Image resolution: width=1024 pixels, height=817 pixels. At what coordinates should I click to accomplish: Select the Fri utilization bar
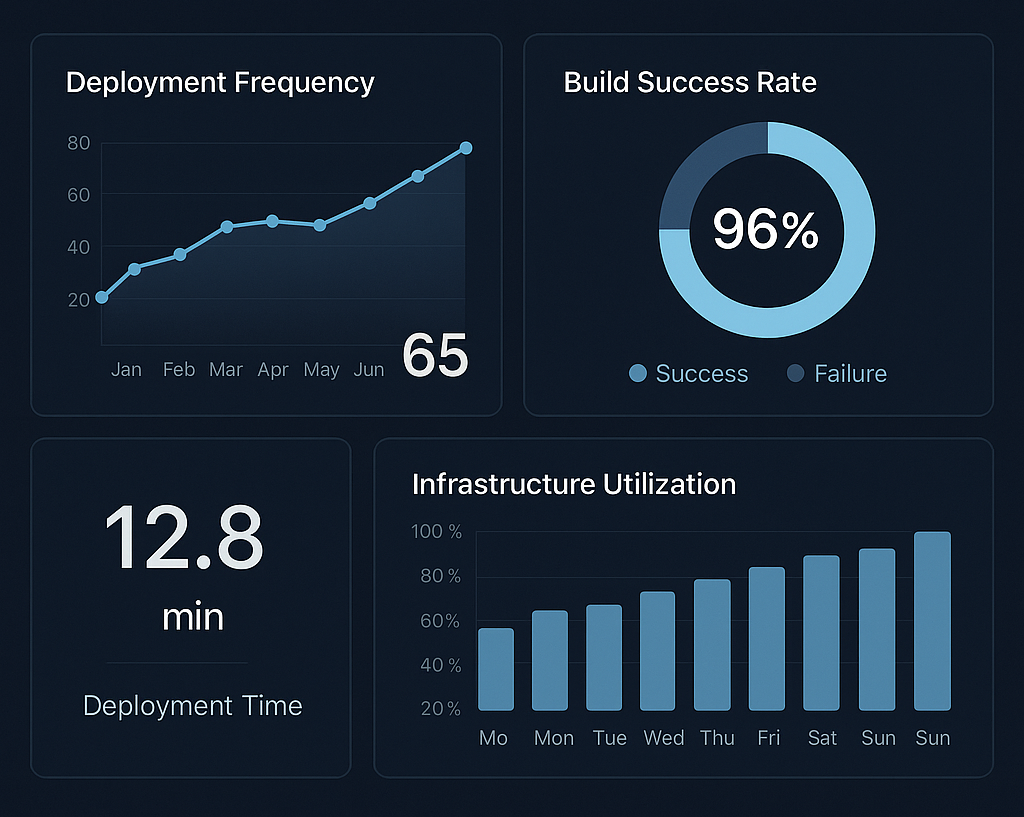click(767, 638)
